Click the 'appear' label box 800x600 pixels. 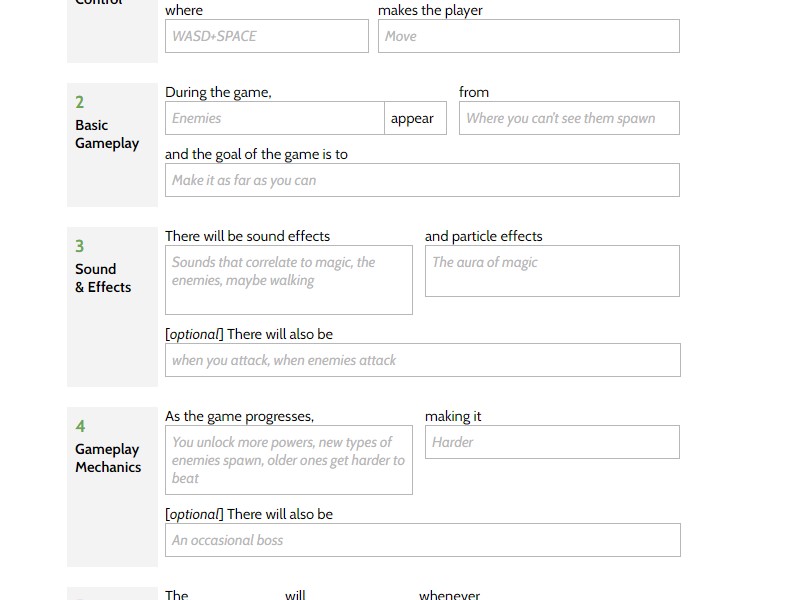(x=413, y=118)
